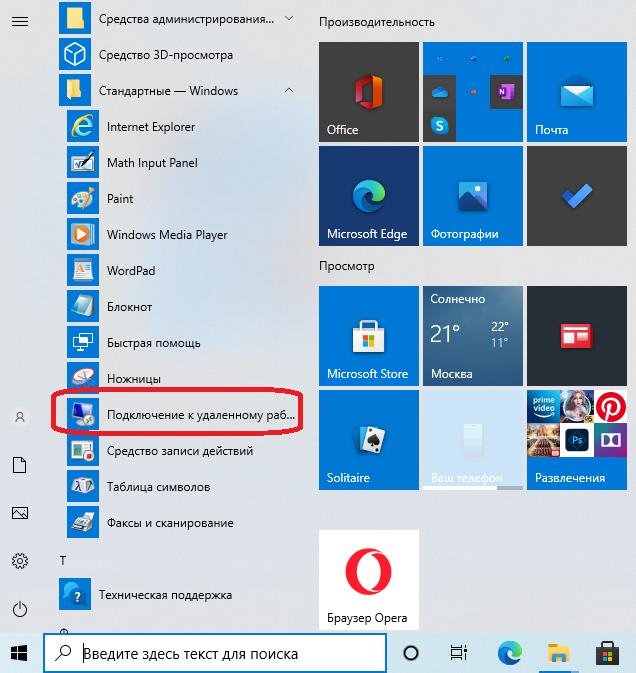
Task: Open the Ваш телефон tile
Action: (473, 440)
